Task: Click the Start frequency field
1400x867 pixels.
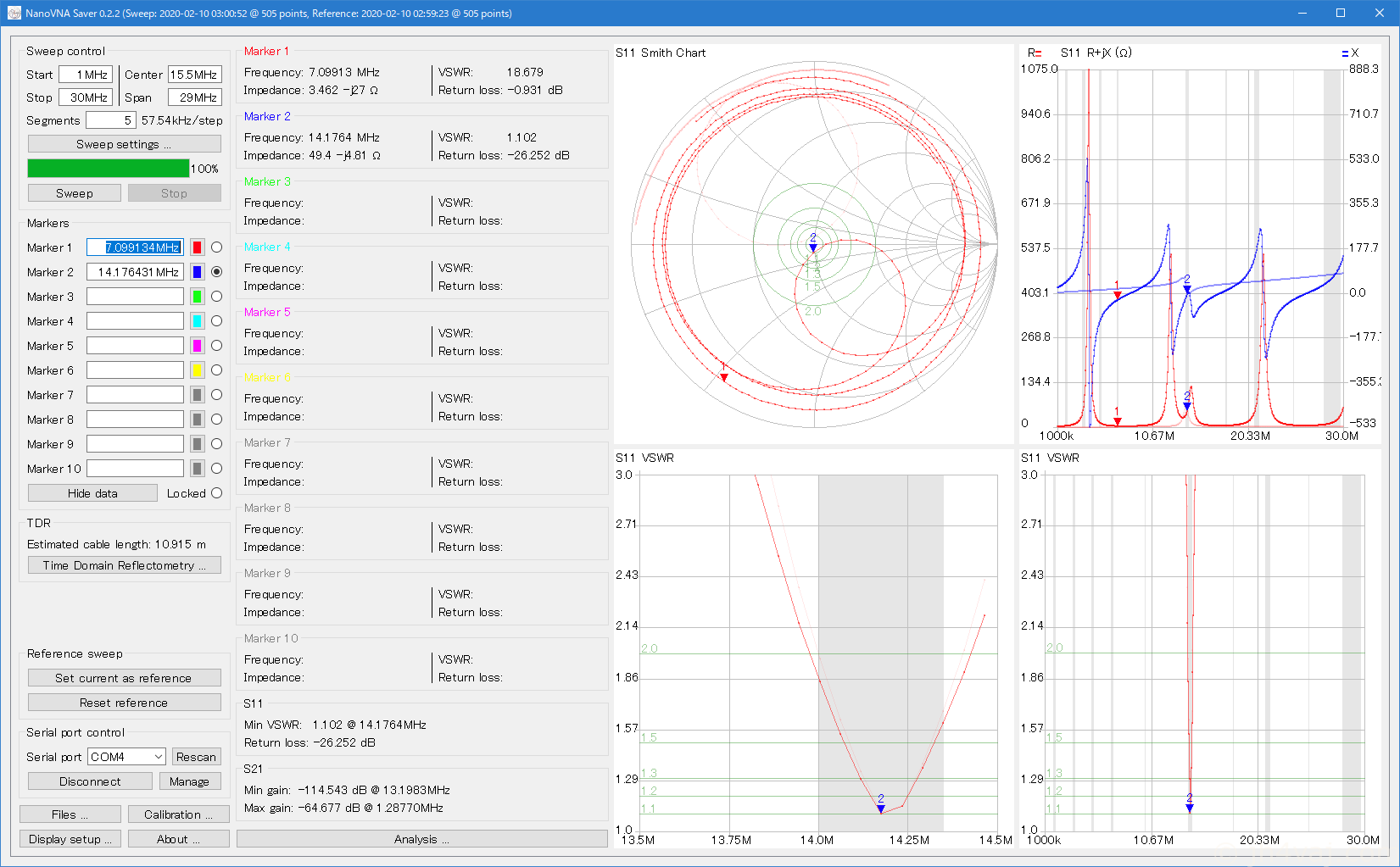Action: (85, 75)
